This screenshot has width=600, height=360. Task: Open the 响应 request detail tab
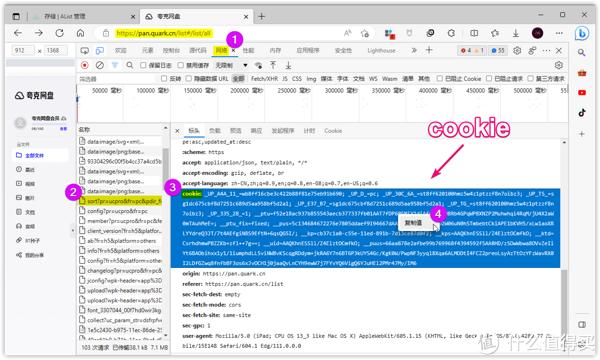coord(256,131)
